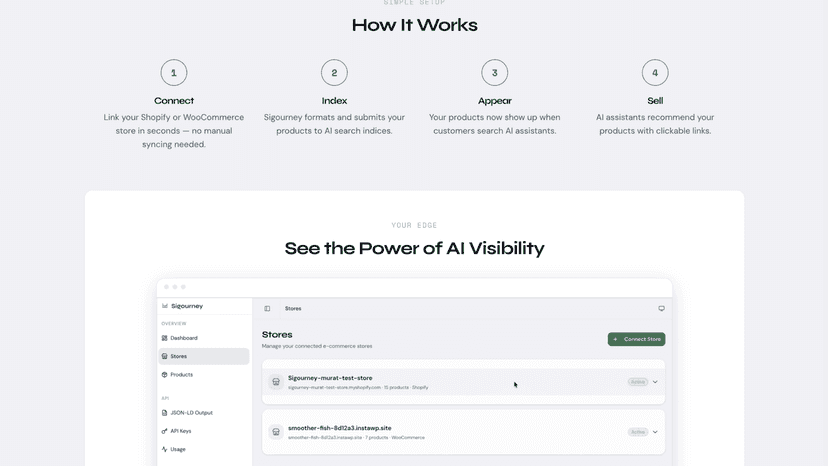Click the Sell step title
828x466 pixels.
tap(655, 100)
